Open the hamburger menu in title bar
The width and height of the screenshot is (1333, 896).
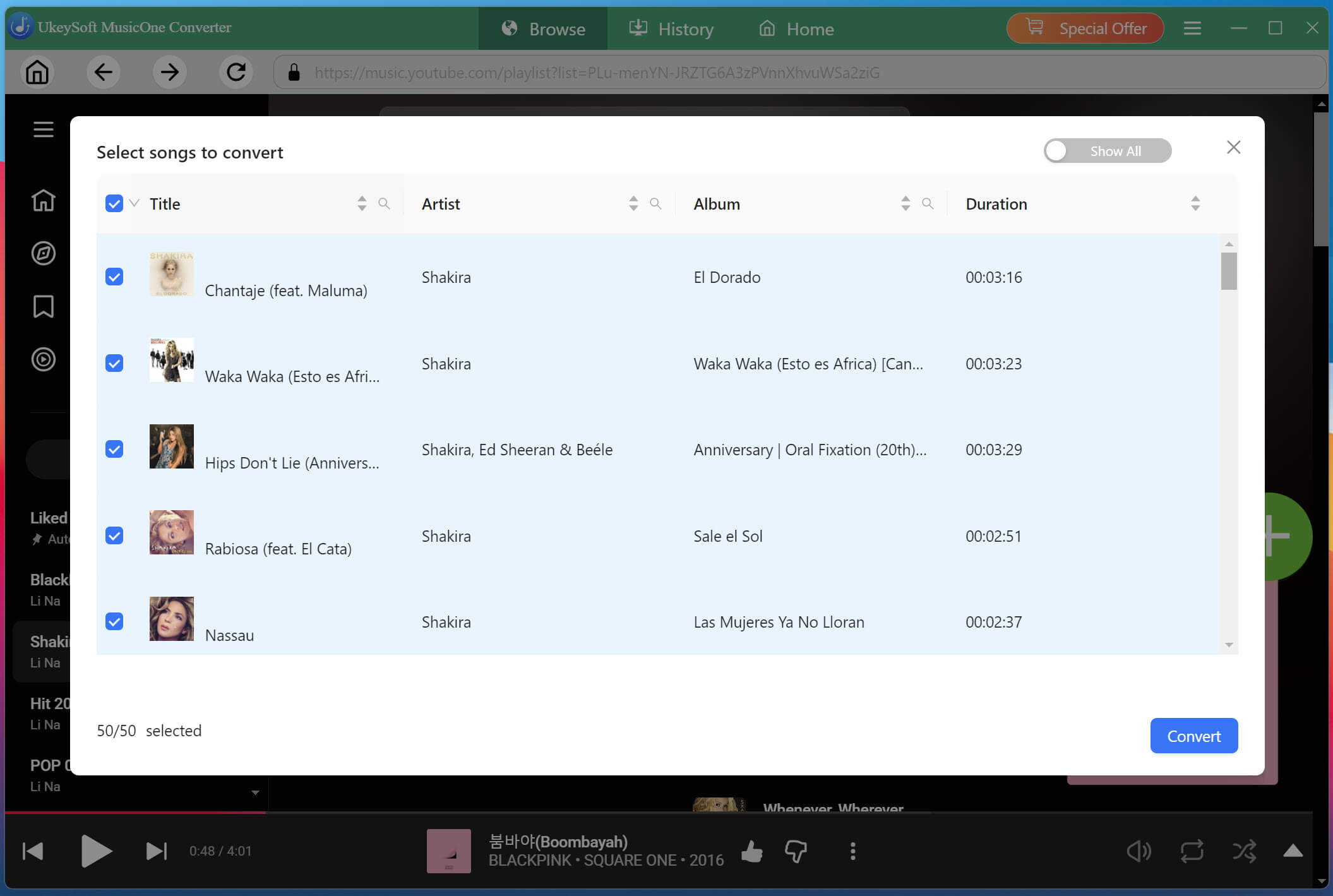1192,28
